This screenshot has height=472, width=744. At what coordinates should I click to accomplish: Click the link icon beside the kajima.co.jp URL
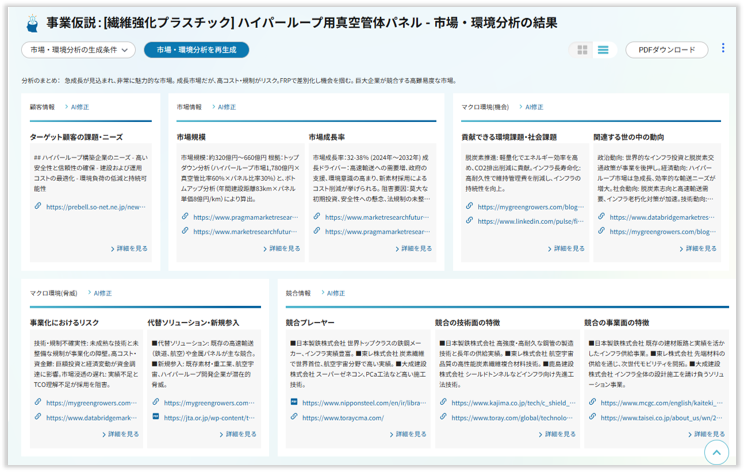[x=441, y=402]
